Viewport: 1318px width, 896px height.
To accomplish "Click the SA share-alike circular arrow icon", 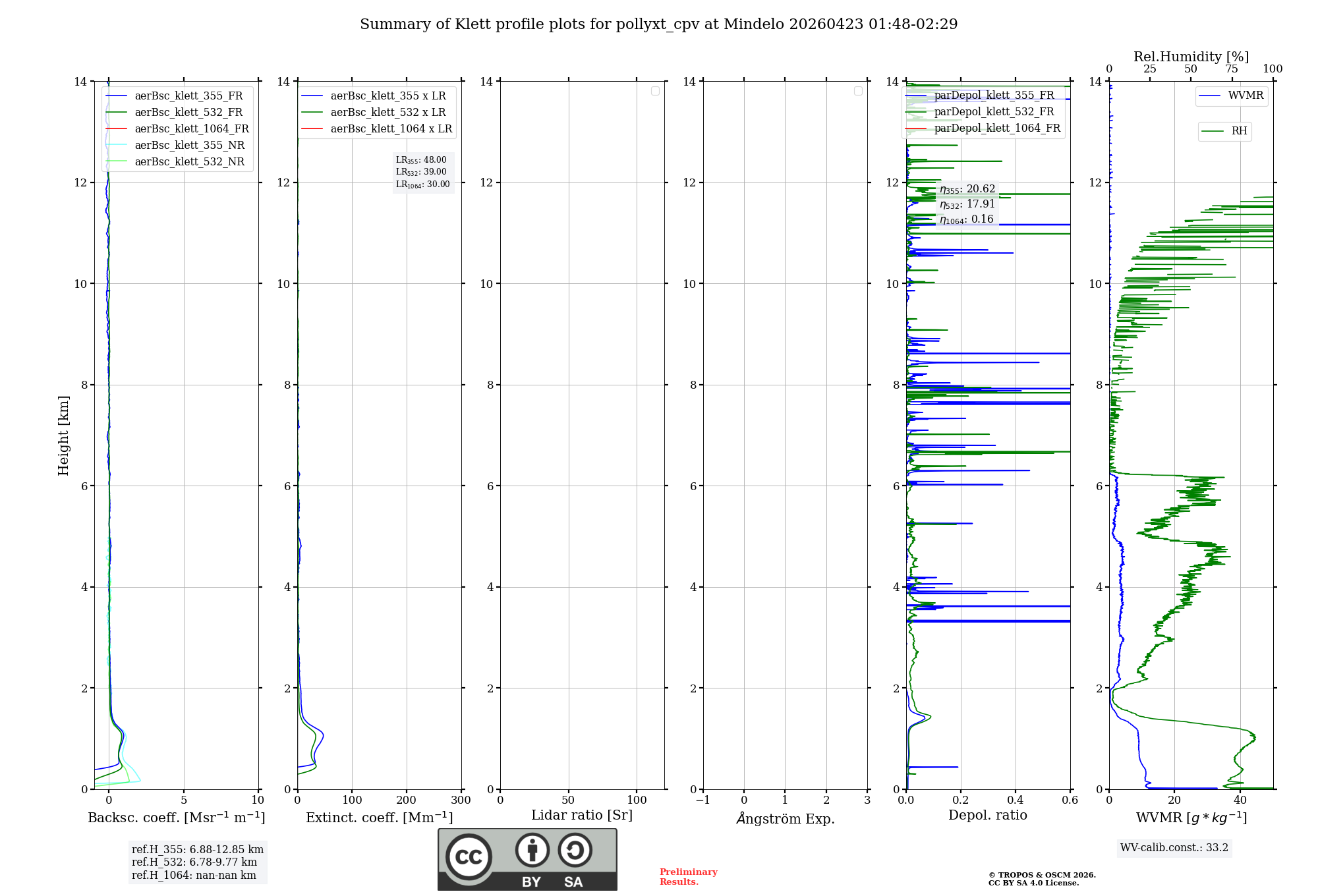I will pos(575,850).
